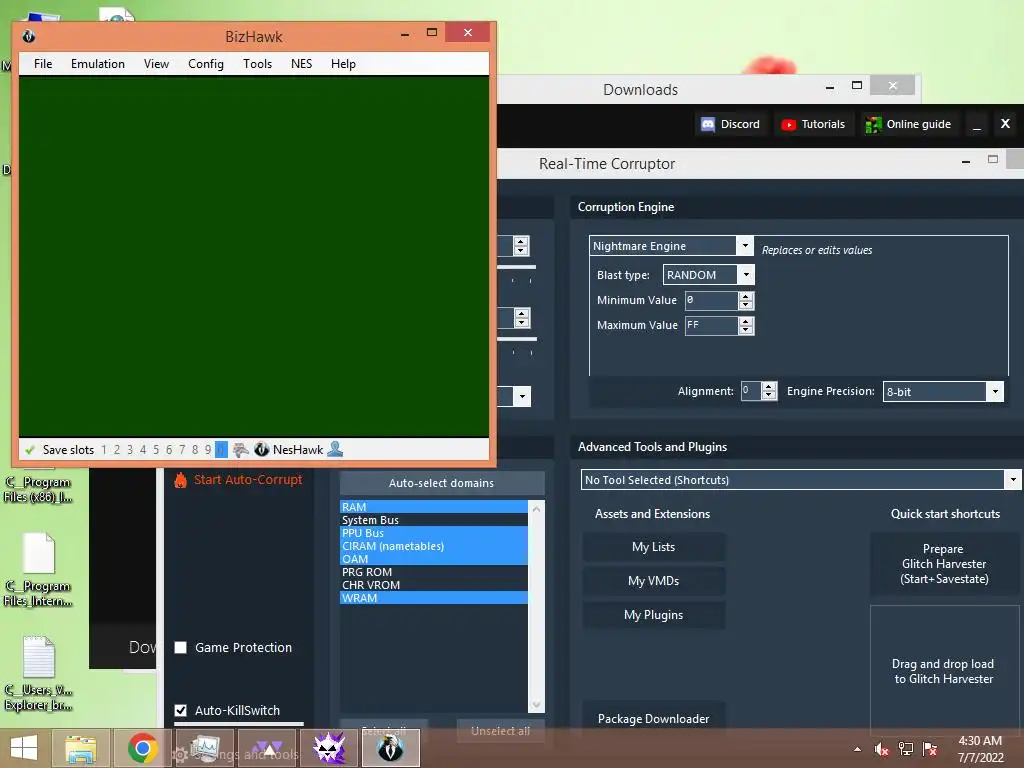Open C_Program Files (x86) desktop icon
Viewport: 1024px width, 768px height.
(39, 489)
